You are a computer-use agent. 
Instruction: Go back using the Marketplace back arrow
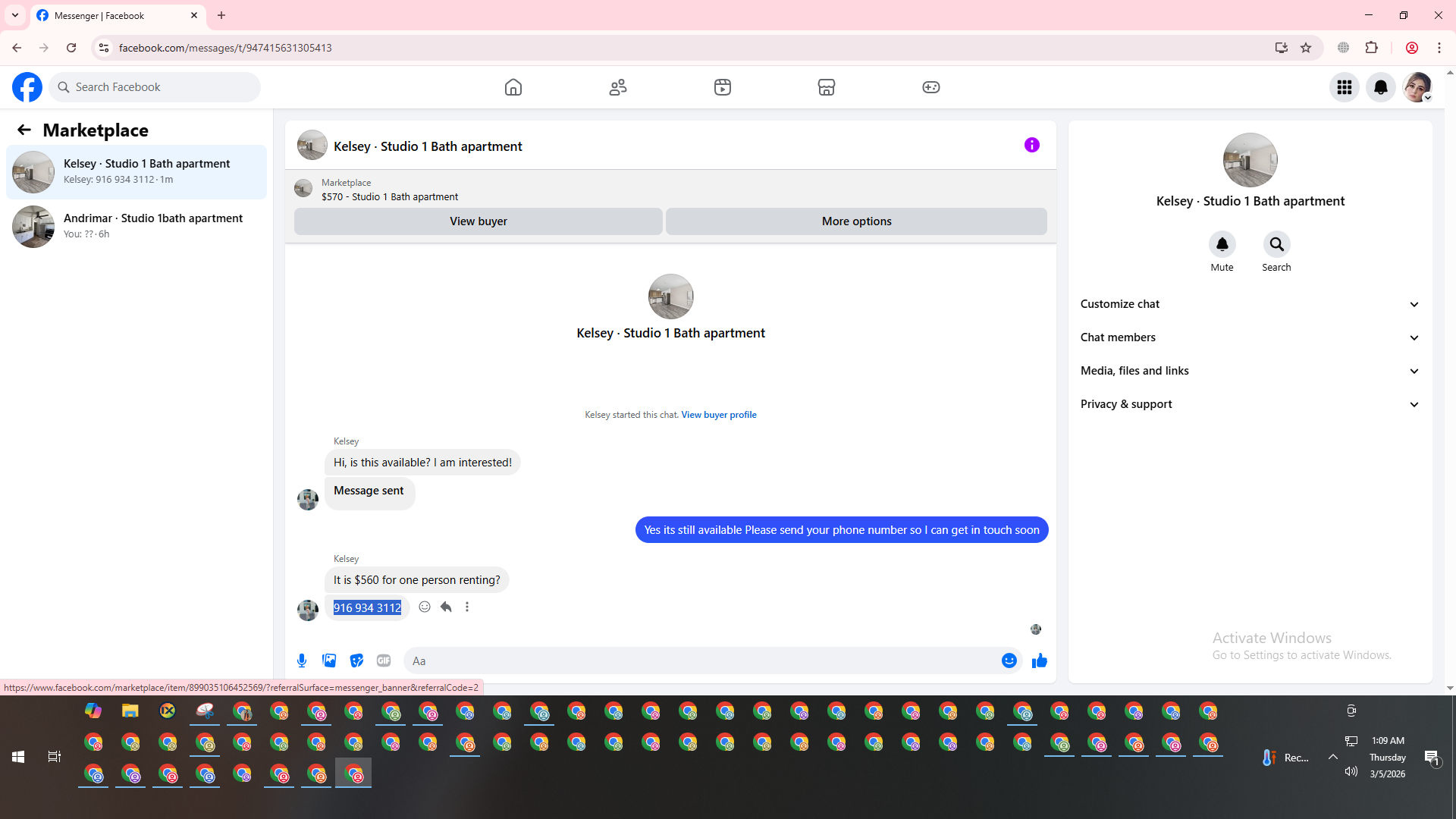pos(24,130)
